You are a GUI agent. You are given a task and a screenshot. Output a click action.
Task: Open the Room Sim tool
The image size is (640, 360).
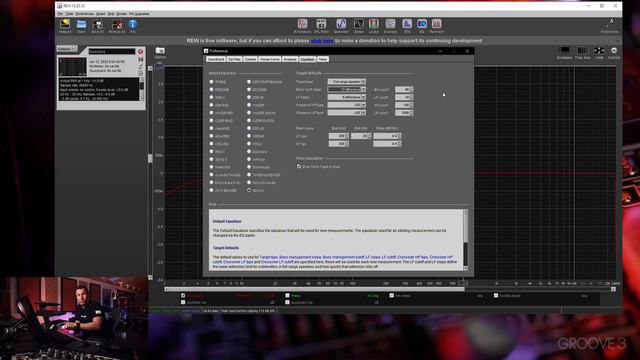pyautogui.click(x=437, y=24)
